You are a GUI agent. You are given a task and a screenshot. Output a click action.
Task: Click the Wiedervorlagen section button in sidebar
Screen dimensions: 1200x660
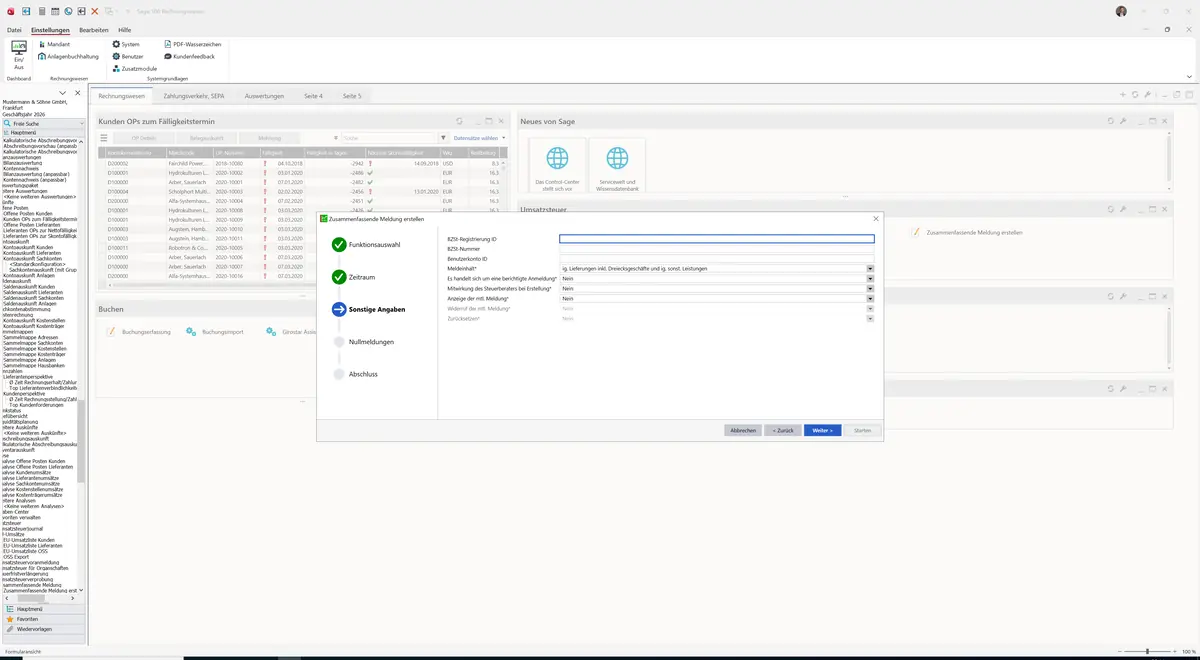[42, 629]
